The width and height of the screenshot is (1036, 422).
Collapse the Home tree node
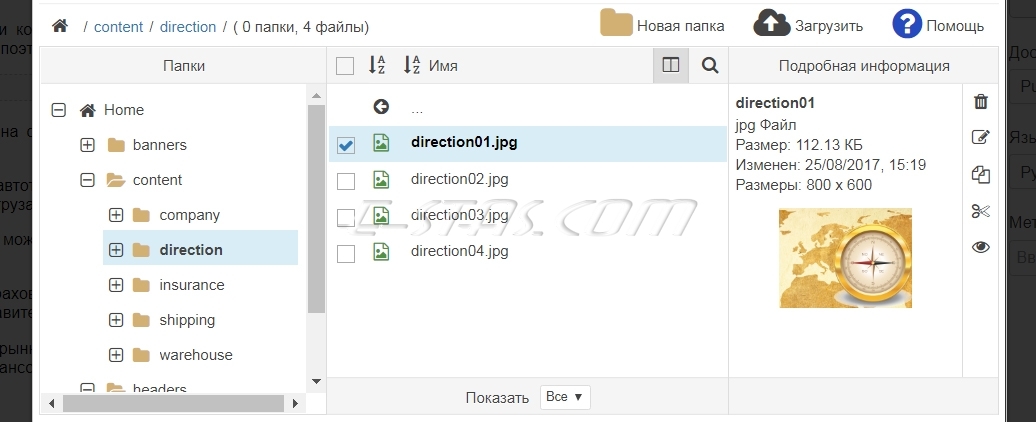click(59, 110)
